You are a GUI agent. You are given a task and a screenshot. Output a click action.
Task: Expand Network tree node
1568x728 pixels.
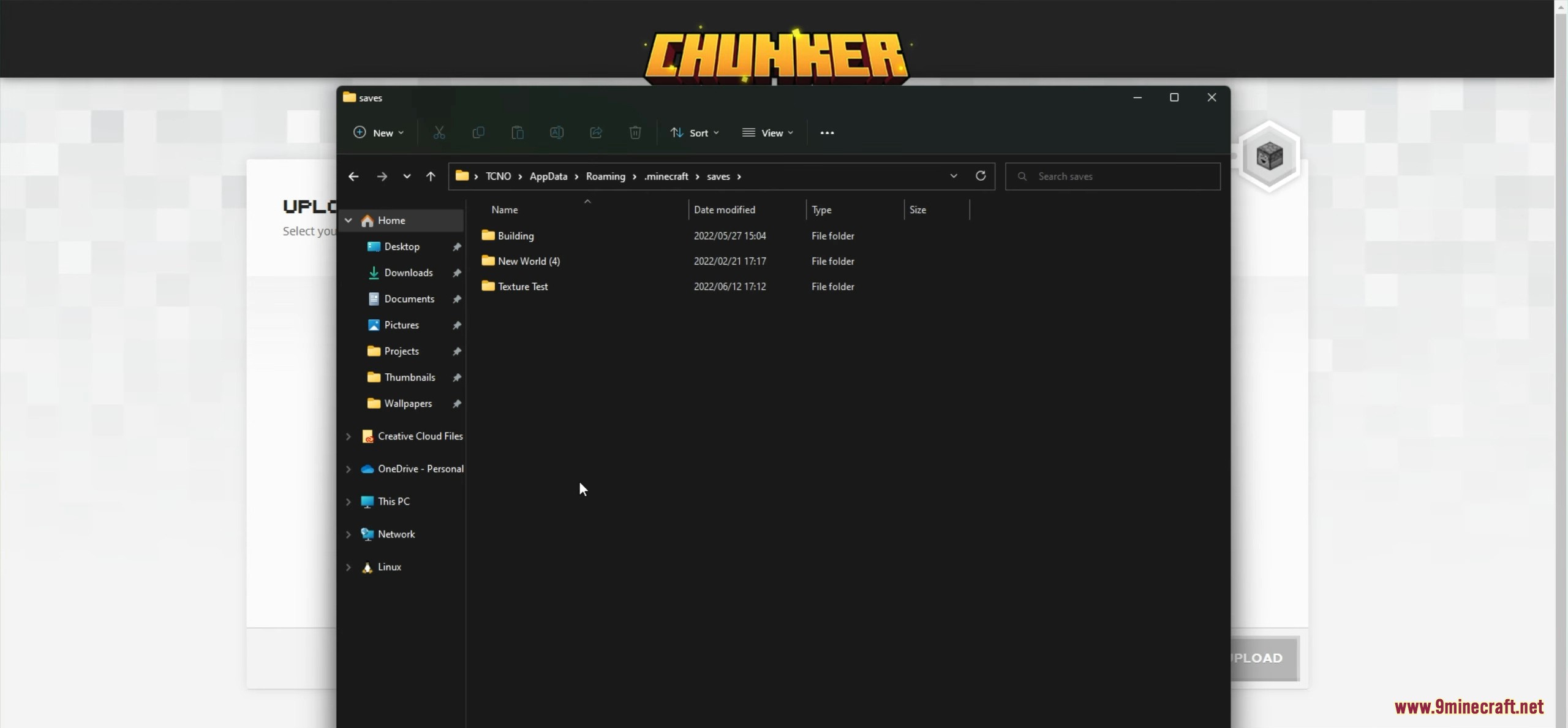tap(349, 534)
